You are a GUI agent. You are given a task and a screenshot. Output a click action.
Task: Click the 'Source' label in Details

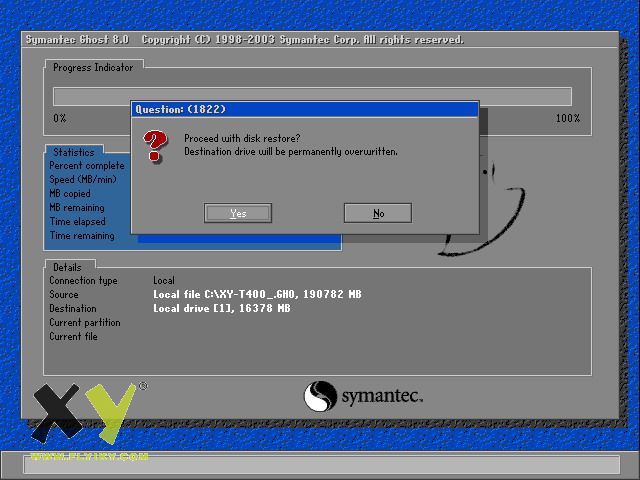(x=64, y=294)
